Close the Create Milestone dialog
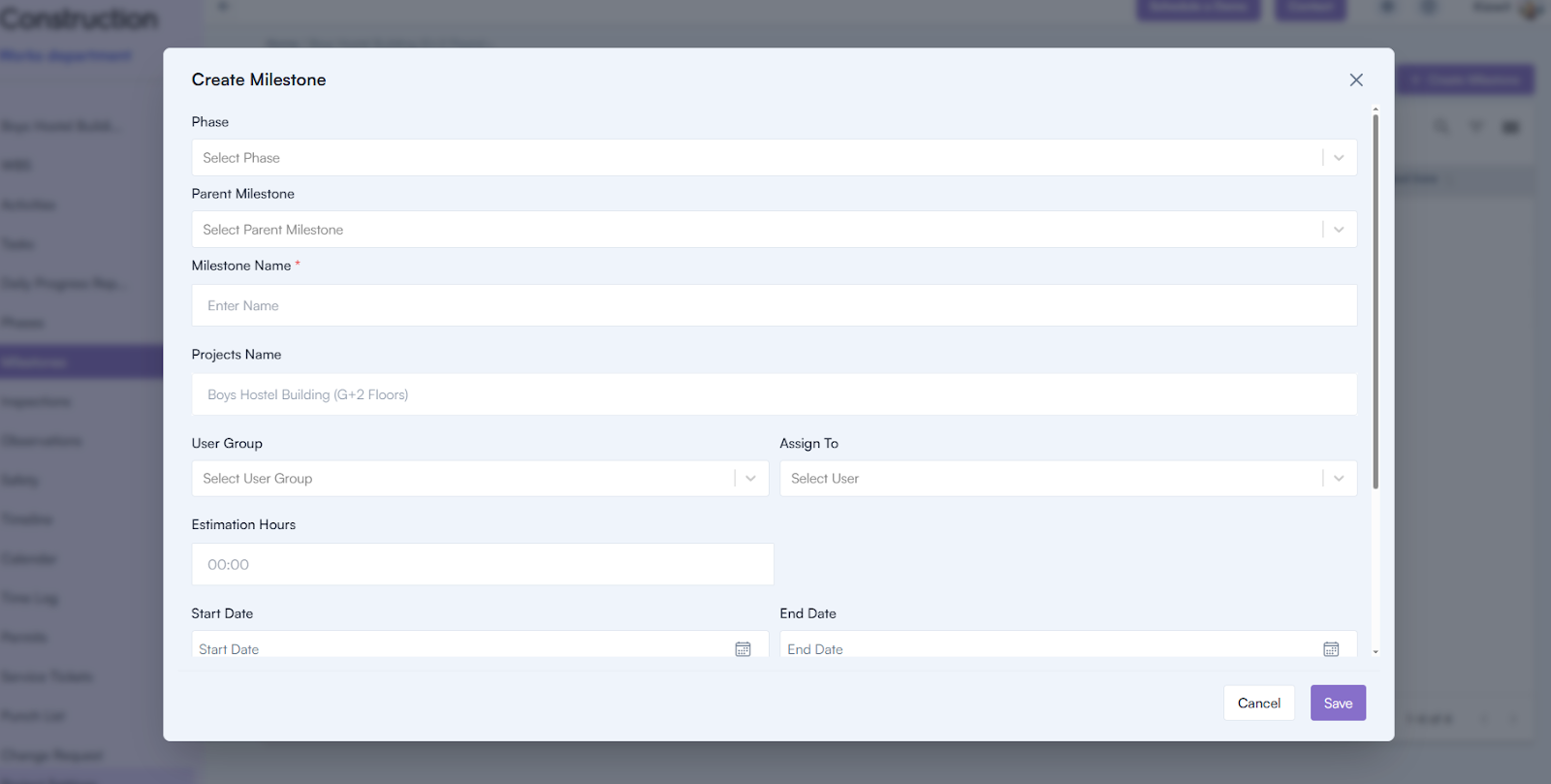Viewport: 1551px width, 784px height. tap(1356, 79)
